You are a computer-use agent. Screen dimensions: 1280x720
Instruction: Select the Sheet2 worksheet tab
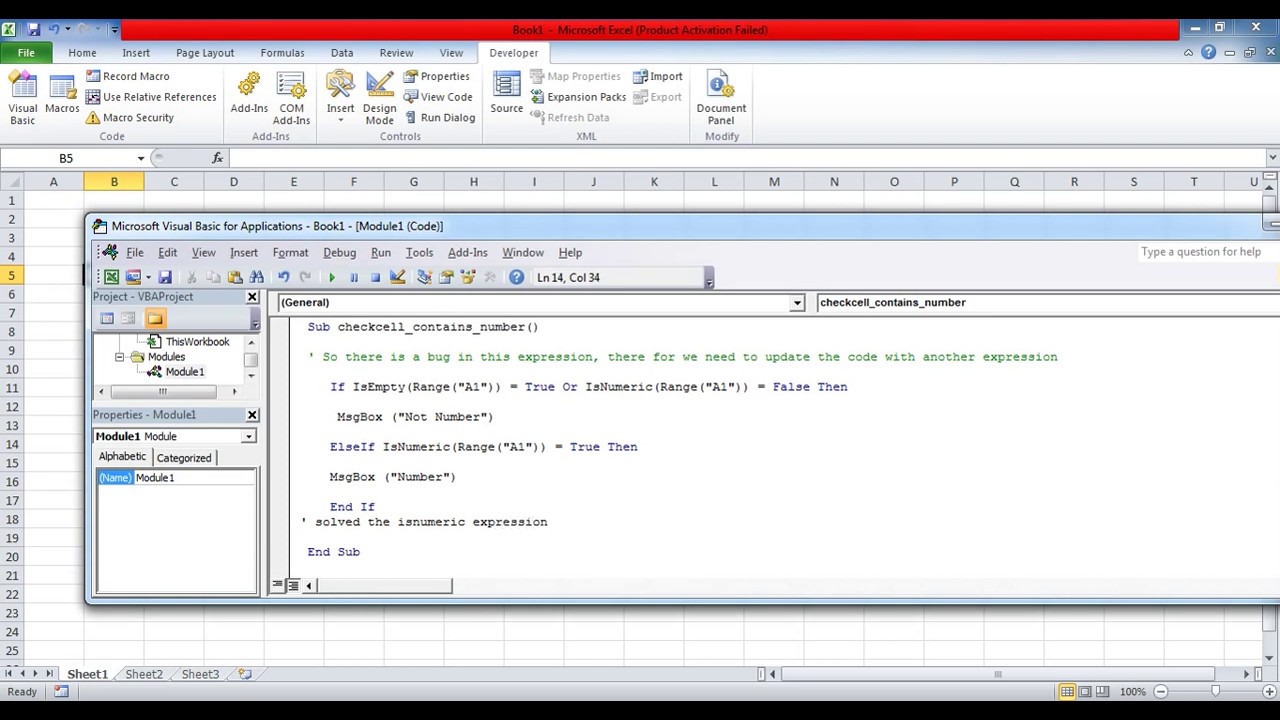click(144, 674)
